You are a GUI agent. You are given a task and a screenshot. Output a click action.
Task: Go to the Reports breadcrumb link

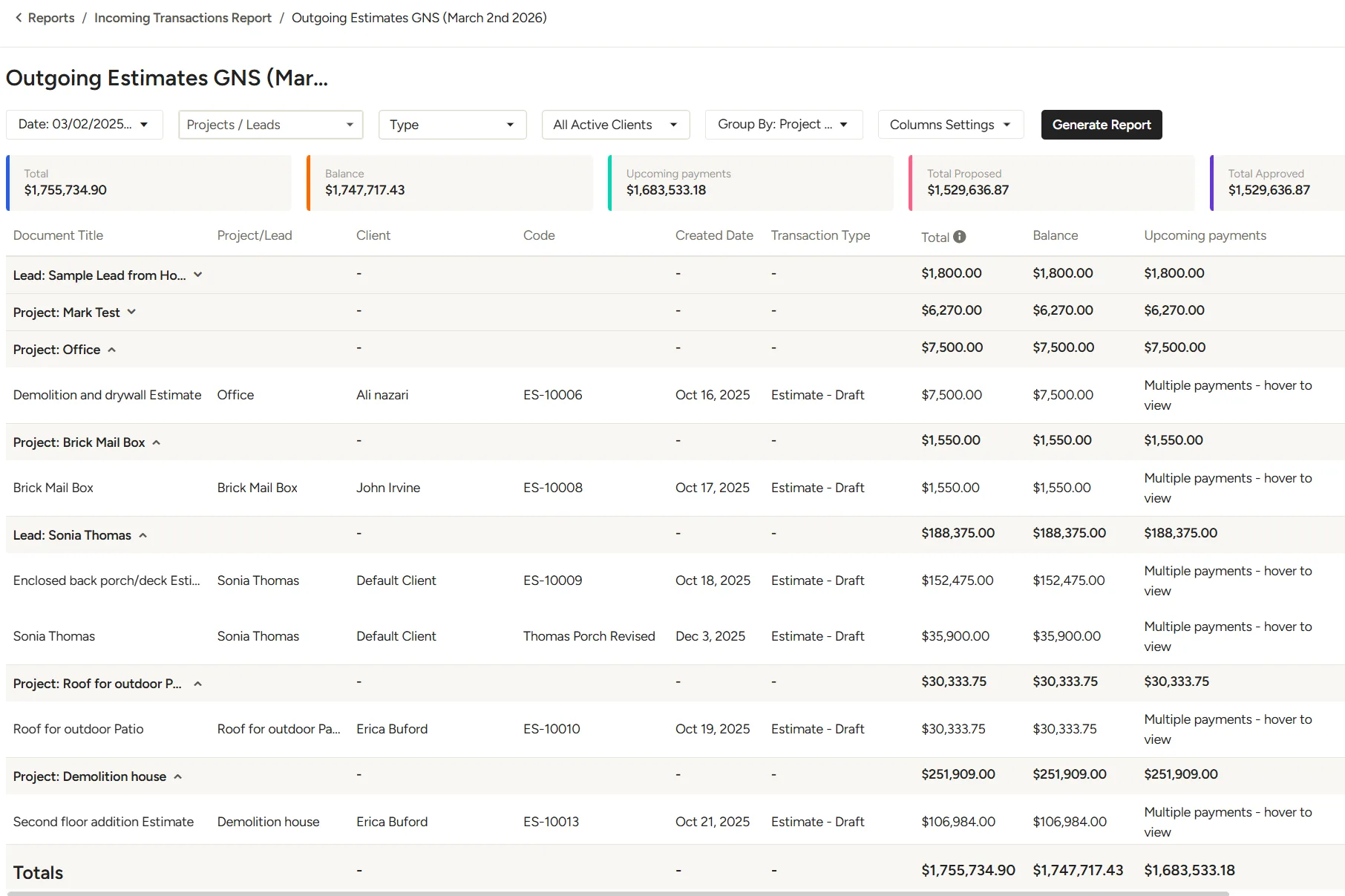click(51, 18)
